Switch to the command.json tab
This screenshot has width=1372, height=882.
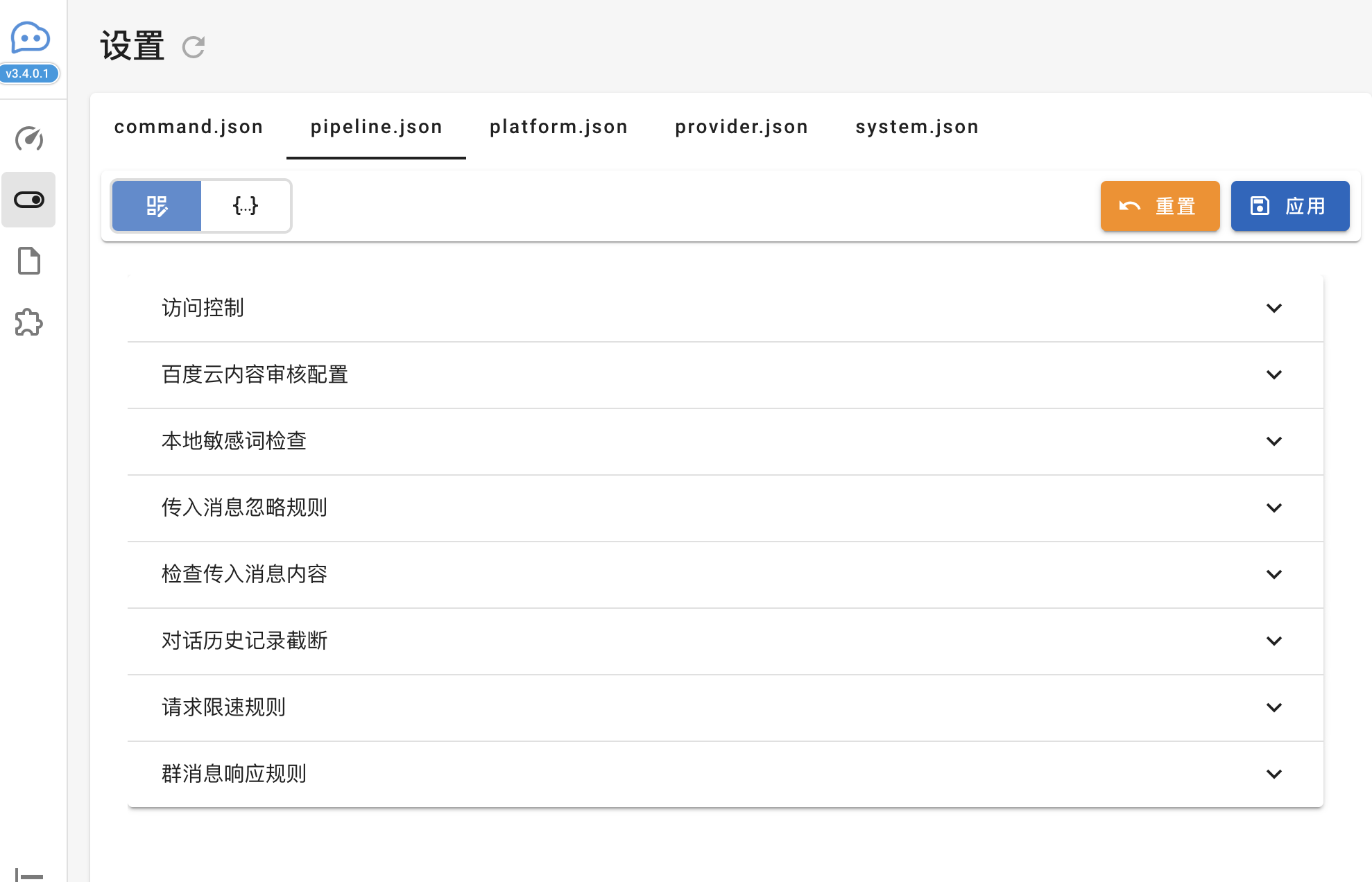(189, 127)
